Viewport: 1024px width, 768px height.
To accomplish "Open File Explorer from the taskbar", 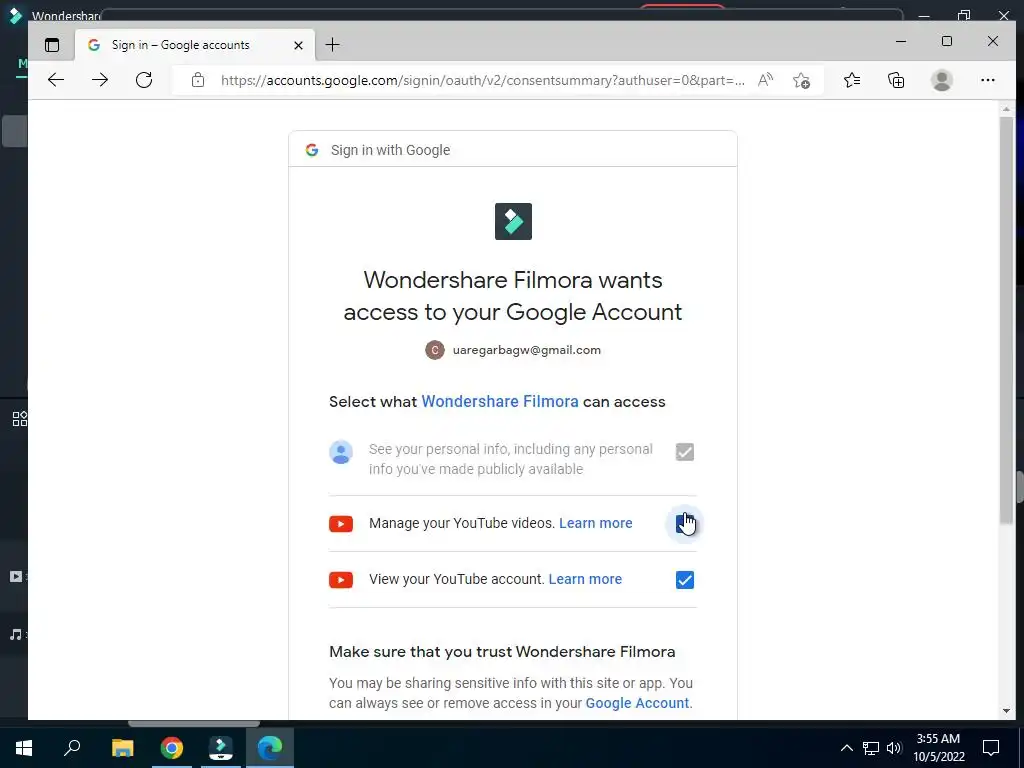I will point(122,748).
